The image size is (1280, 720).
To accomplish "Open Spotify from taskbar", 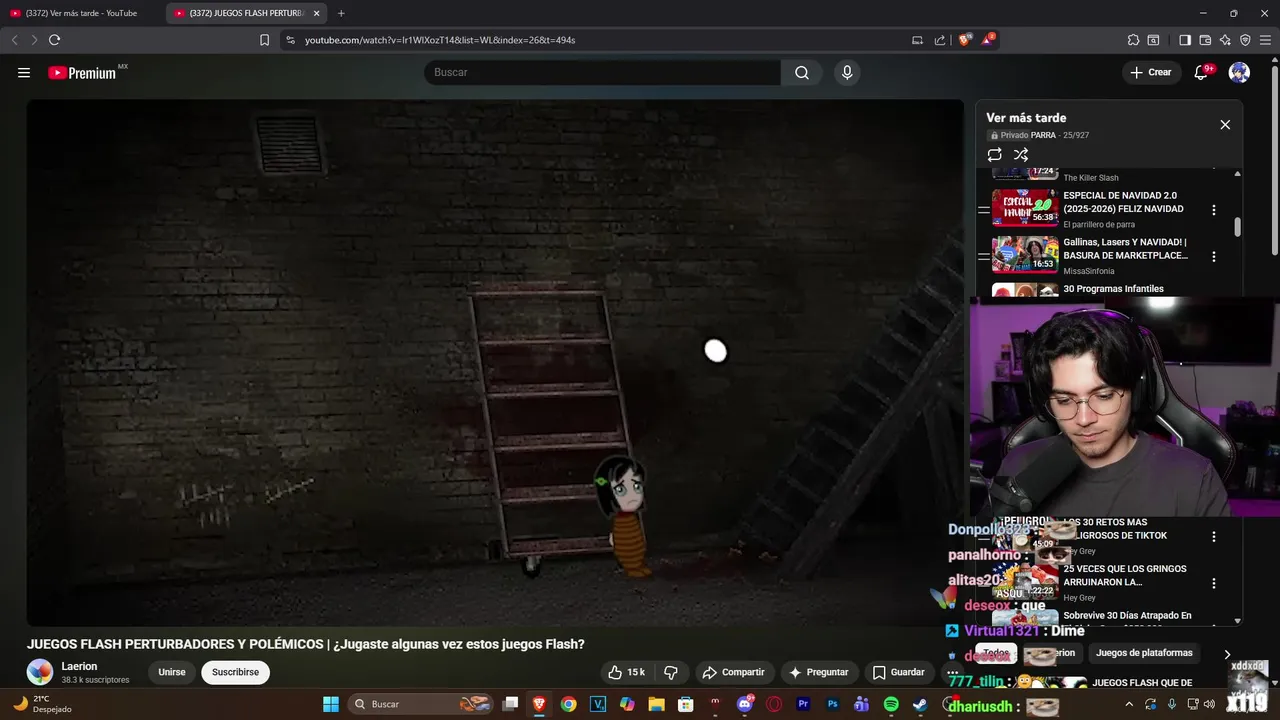I will click(891, 704).
